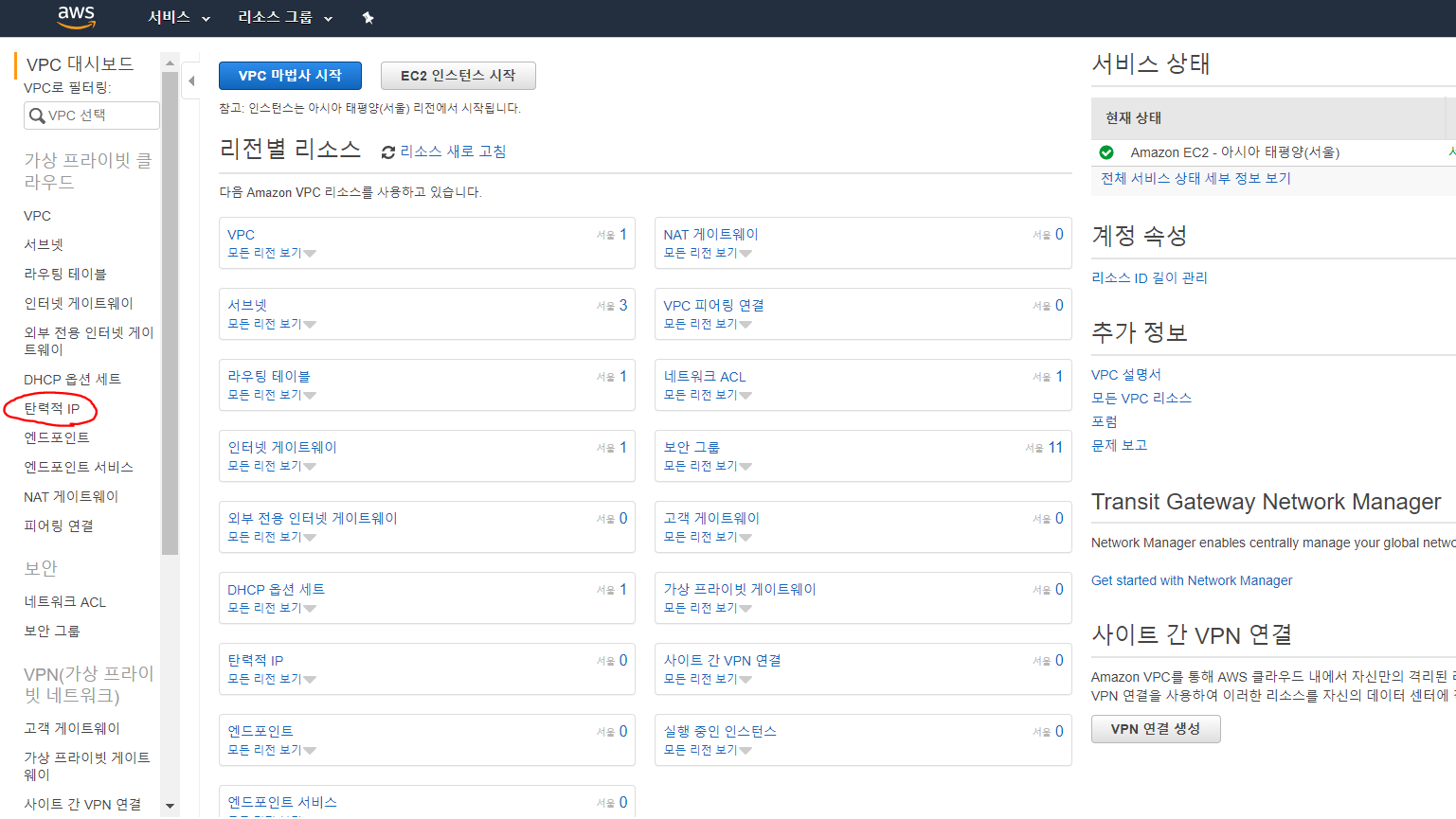This screenshot has height=819, width=1456.
Task: Expand 모든 리전 보기 under the 보안 그룹 card
Action: coord(708,466)
